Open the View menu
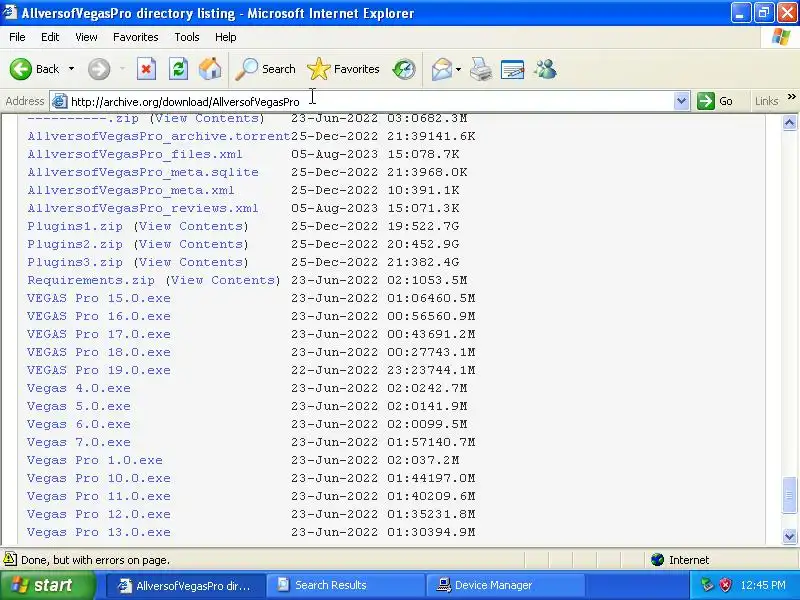 (86, 37)
